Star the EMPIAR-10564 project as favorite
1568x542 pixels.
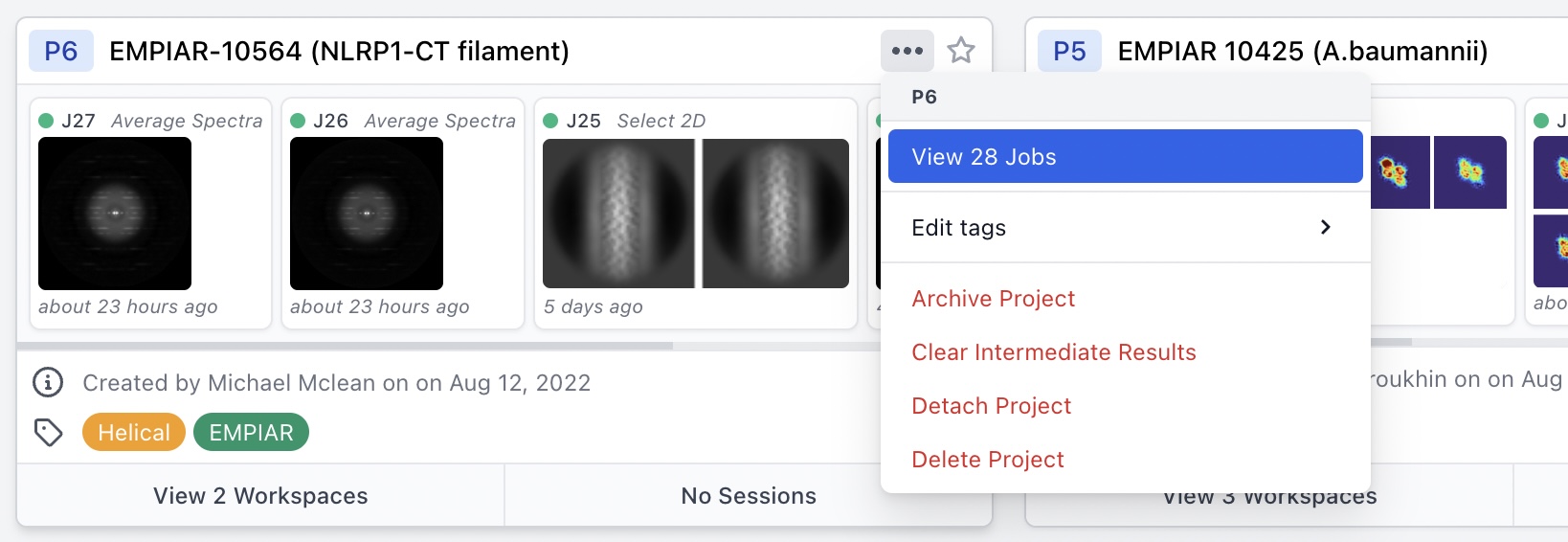(x=961, y=51)
